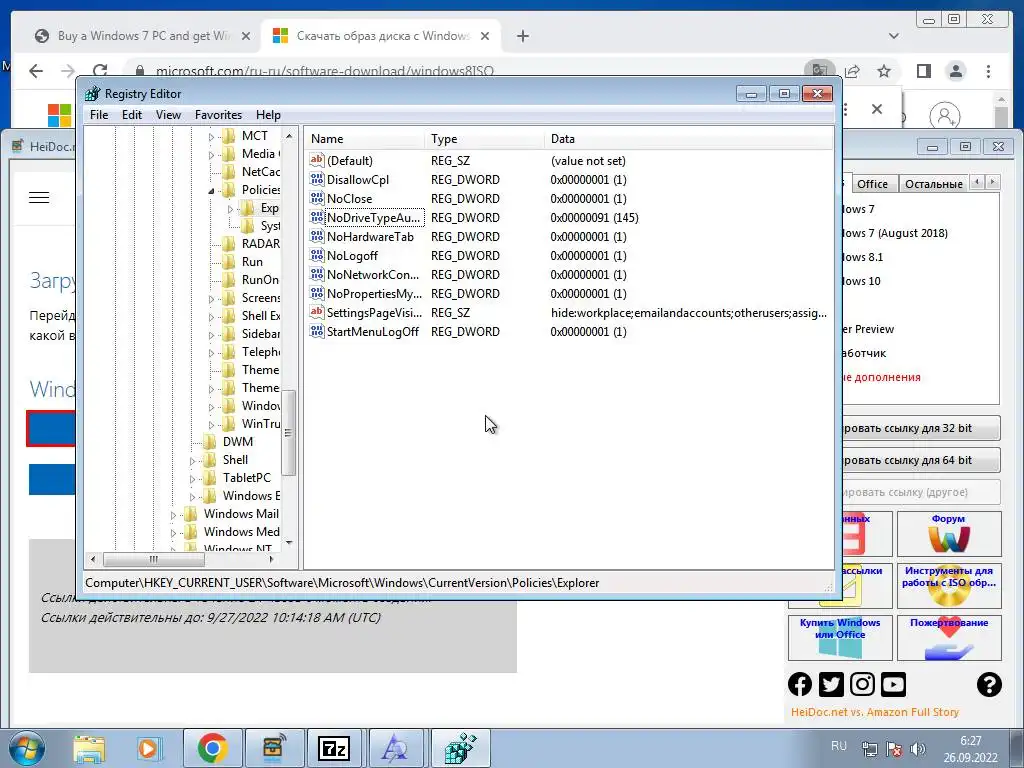Click the HeiDoc help question mark icon
This screenshot has width=1024, height=768.
click(x=989, y=684)
